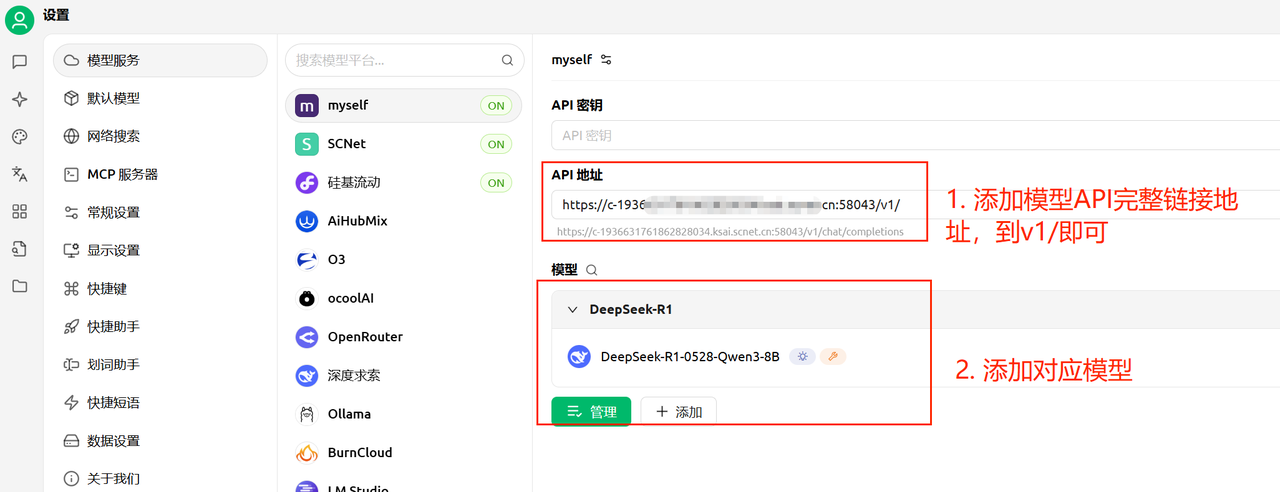Viewport: 1280px width, 492px height.
Task: Click the sliders settings icon beside myself title
Action: (606, 60)
